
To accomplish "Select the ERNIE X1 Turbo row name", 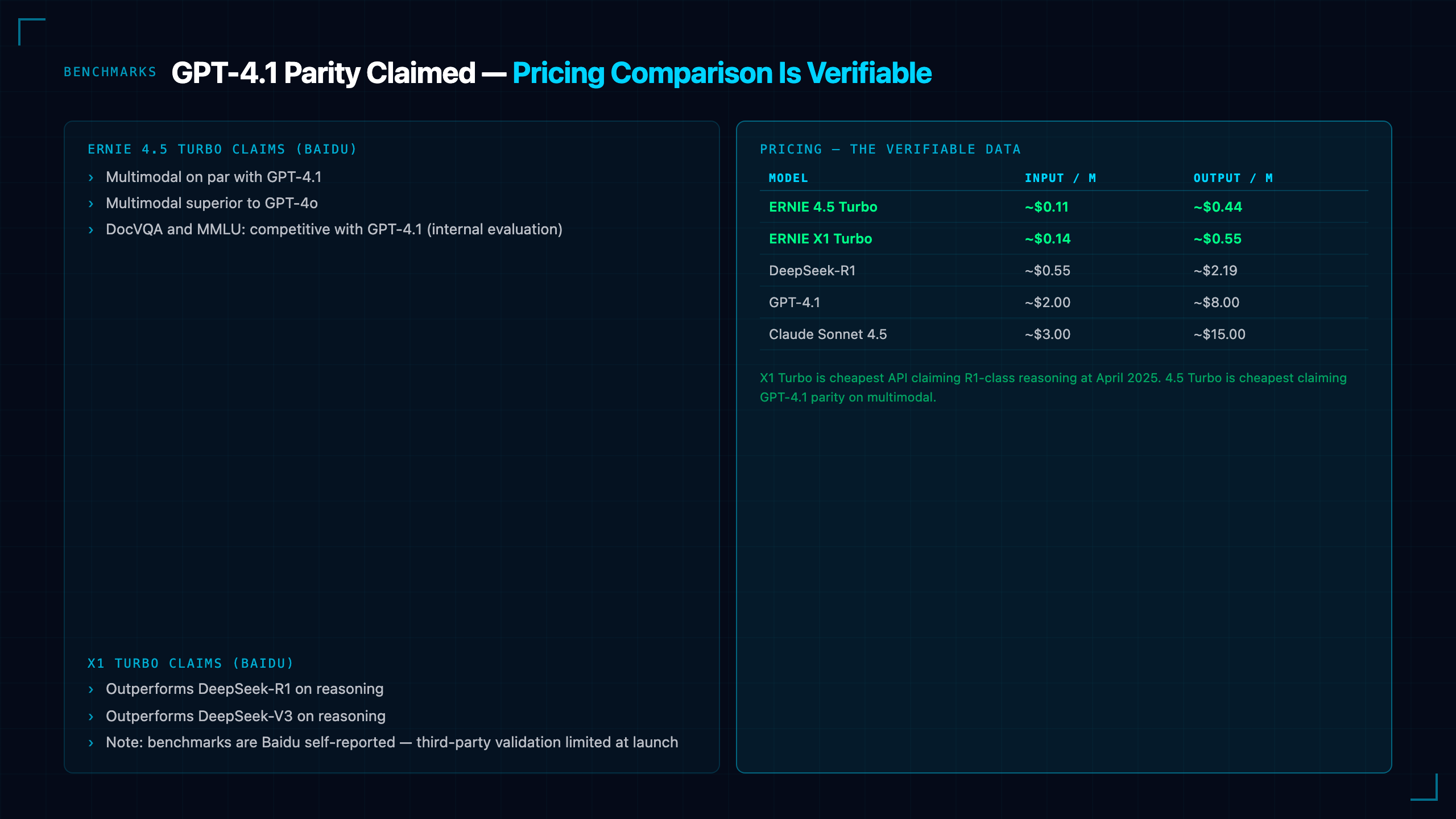I will [x=820, y=239].
